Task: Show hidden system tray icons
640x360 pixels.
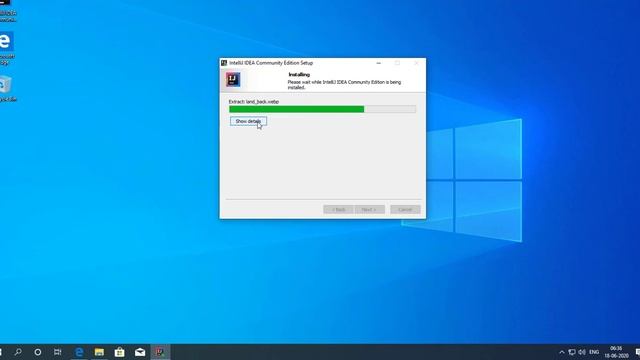Action: [x=562, y=352]
